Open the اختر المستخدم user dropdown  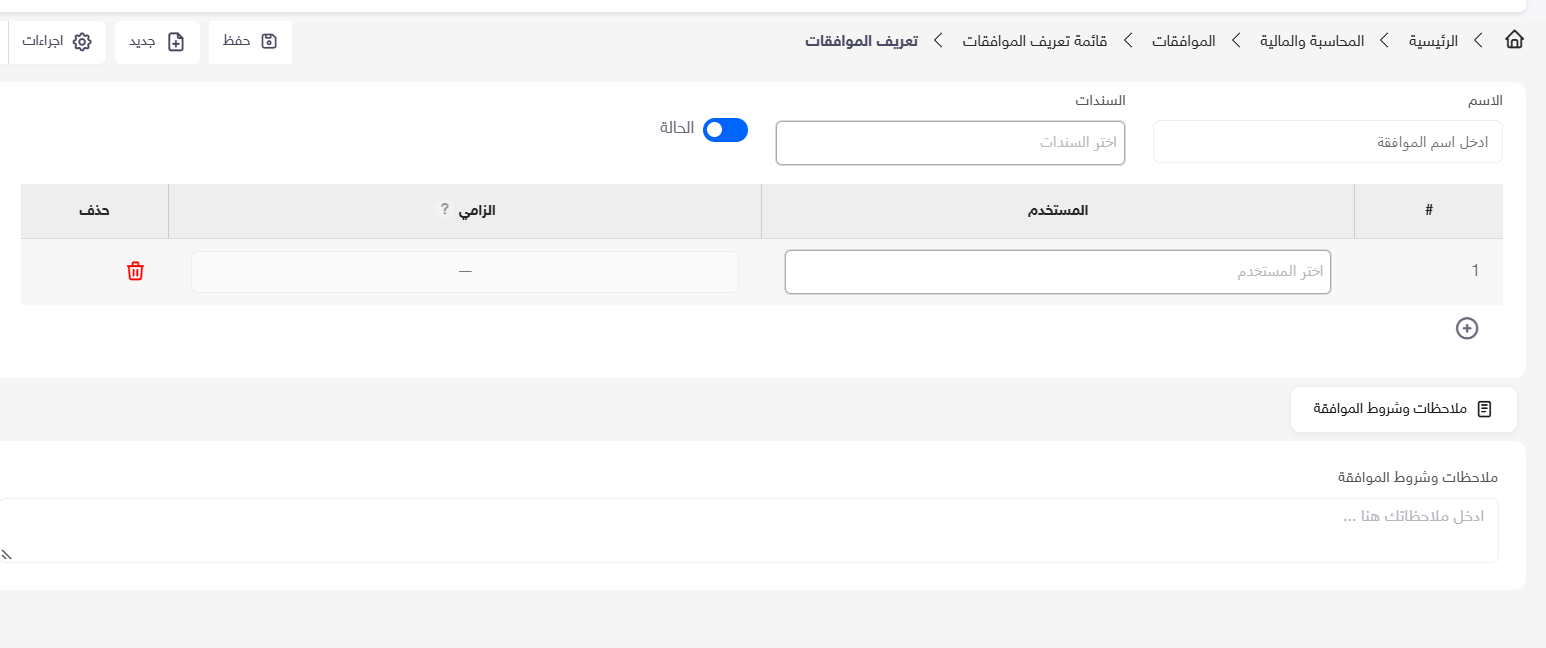[x=1058, y=272]
